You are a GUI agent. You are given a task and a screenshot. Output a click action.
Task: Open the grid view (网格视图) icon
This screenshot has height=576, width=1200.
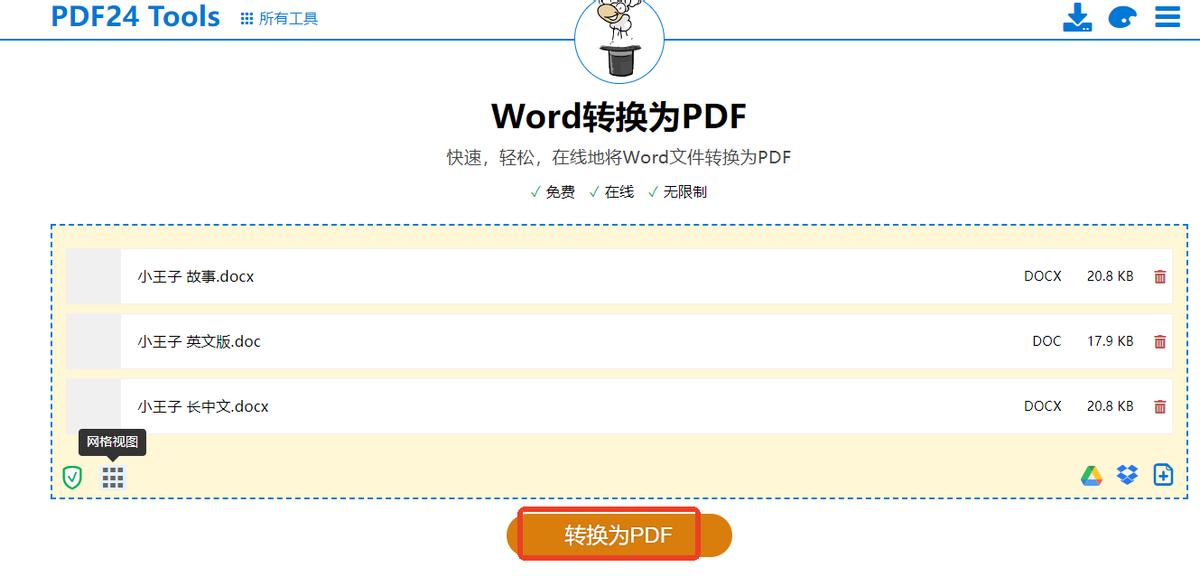coord(113,477)
